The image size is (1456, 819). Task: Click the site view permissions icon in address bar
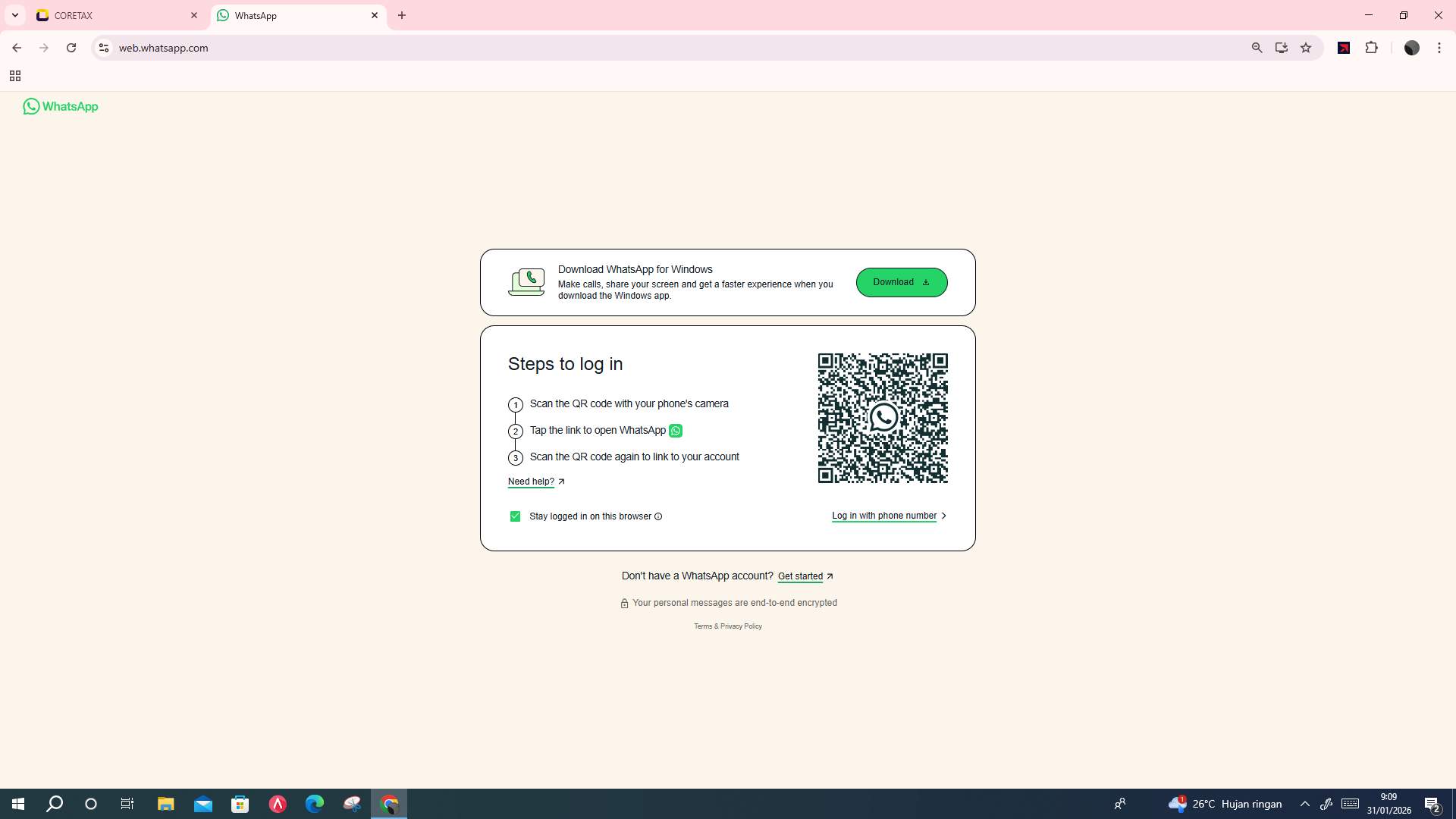[103, 48]
